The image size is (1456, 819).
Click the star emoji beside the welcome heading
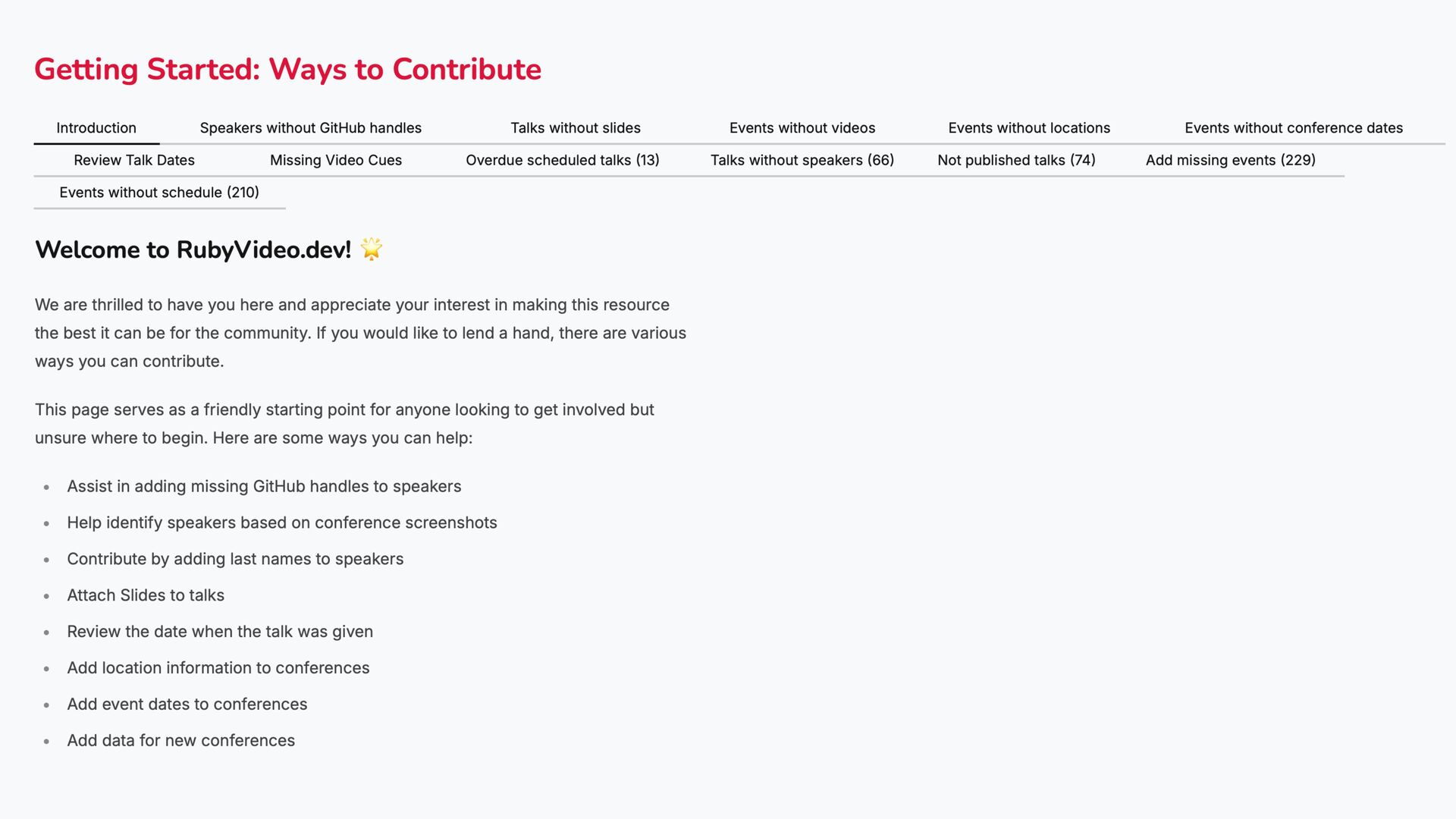pos(371,249)
